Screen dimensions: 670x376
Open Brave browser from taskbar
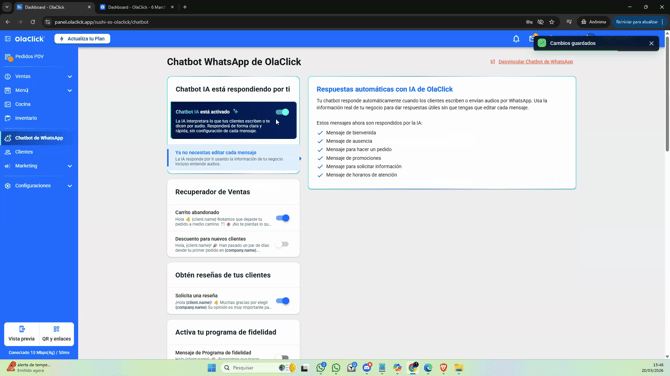tap(444, 368)
